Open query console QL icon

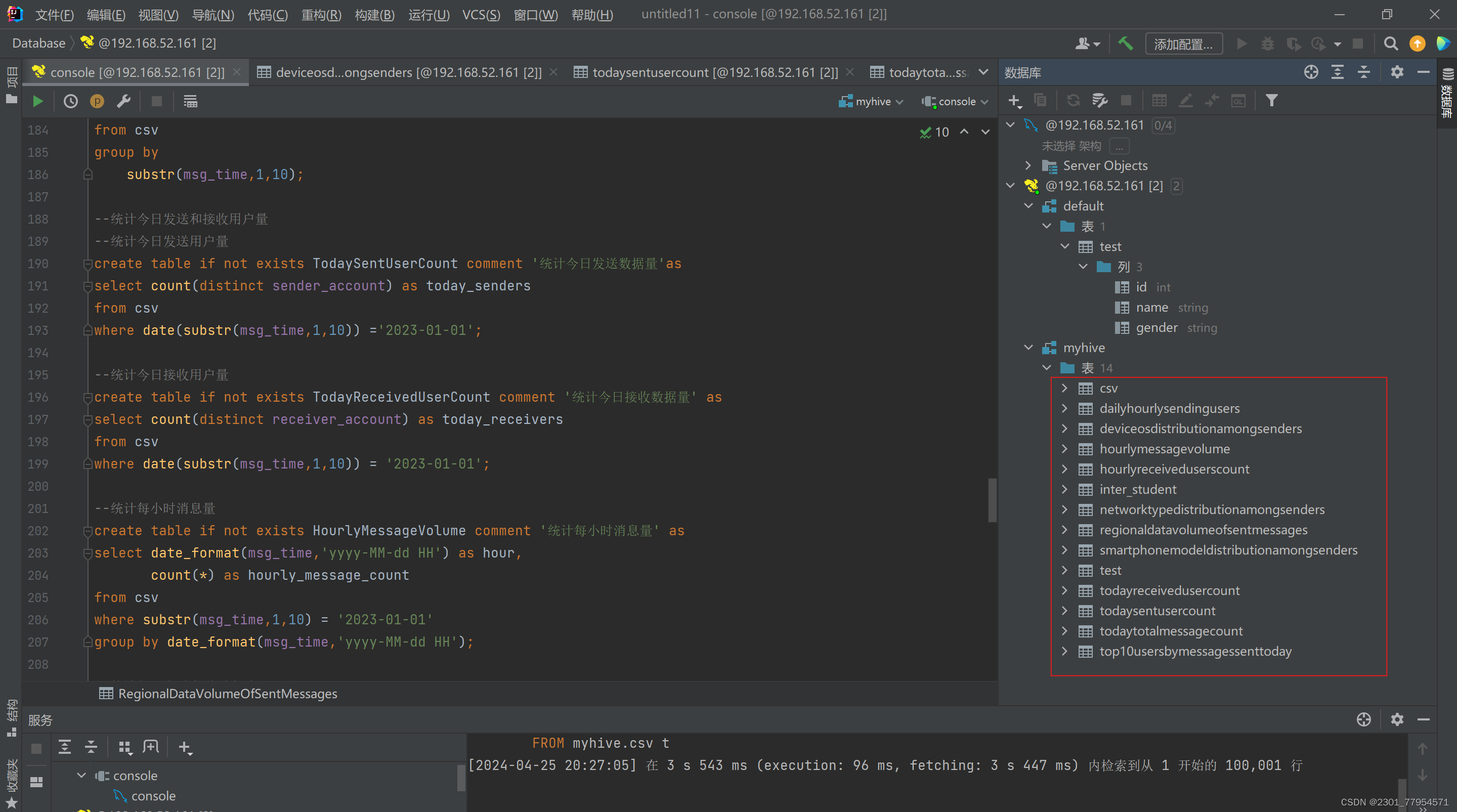click(x=1238, y=101)
